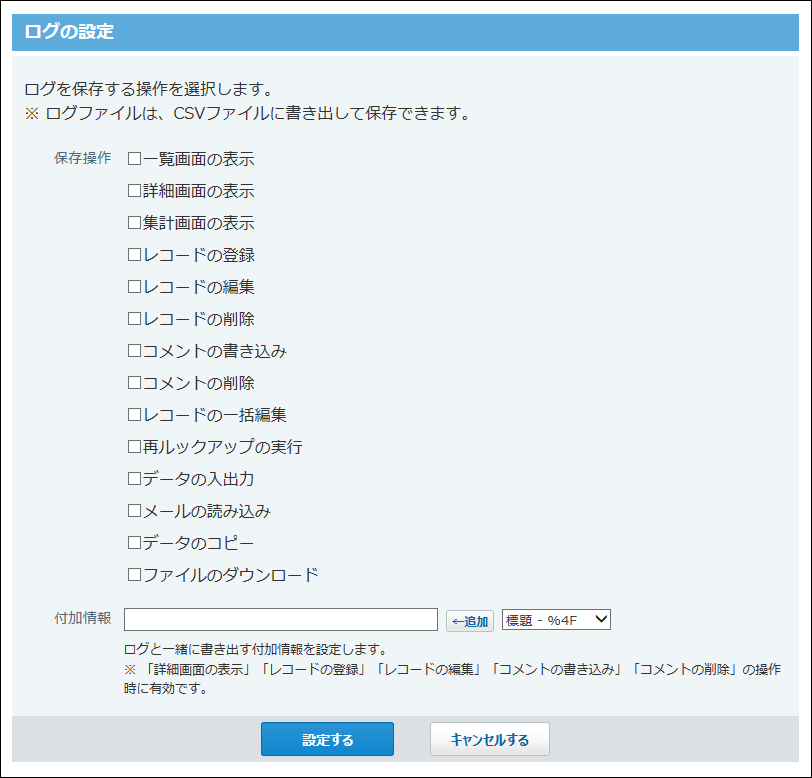Viewport: 812px width, 778px height.
Task: Select the メールの読み込み checkbox
Action: click(134, 511)
